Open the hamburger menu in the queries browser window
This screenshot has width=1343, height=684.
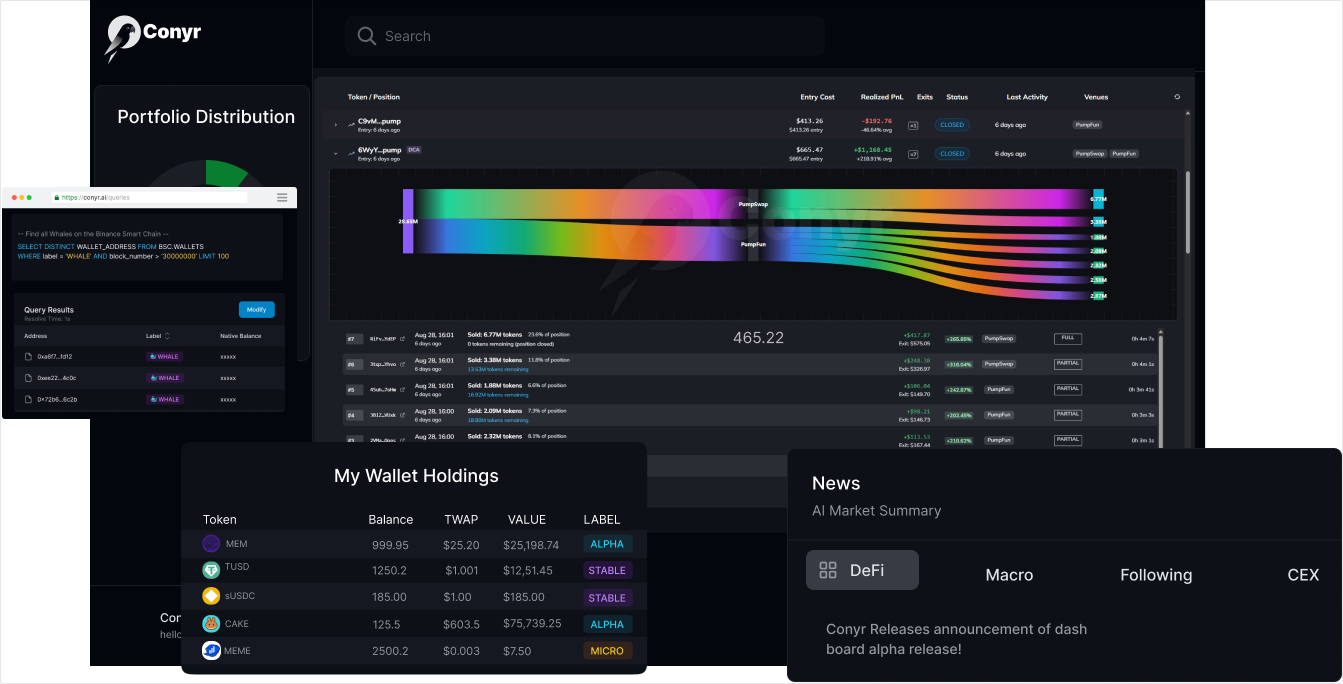tap(282, 197)
